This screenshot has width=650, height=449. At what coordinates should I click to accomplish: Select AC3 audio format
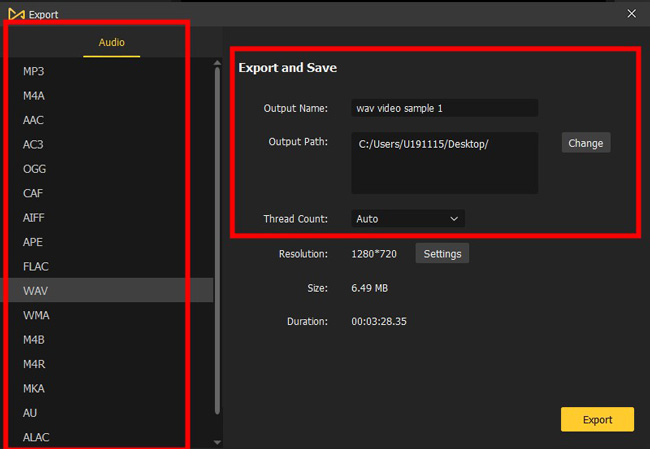pos(107,145)
